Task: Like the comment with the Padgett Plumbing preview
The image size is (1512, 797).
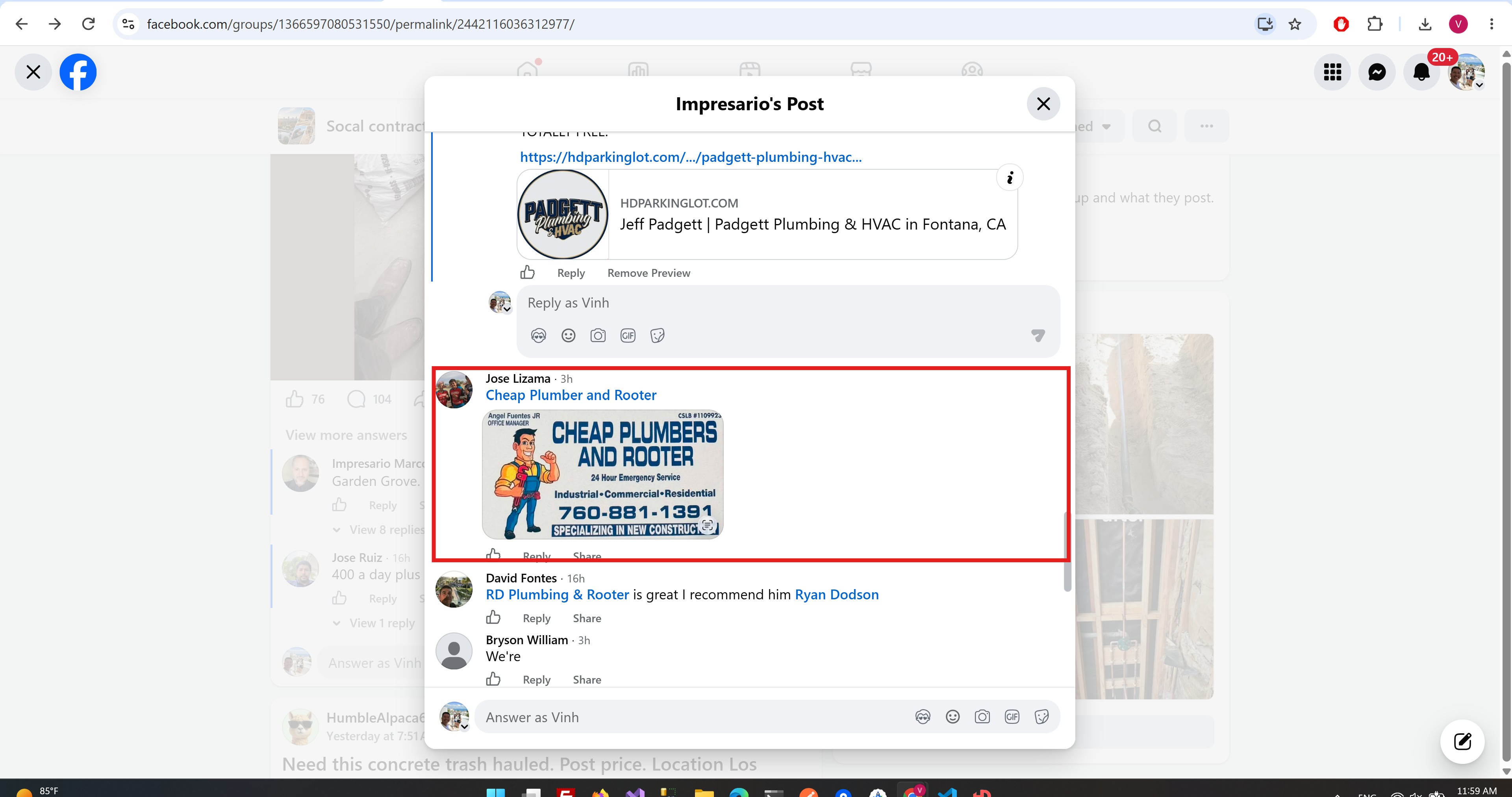Action: [527, 272]
